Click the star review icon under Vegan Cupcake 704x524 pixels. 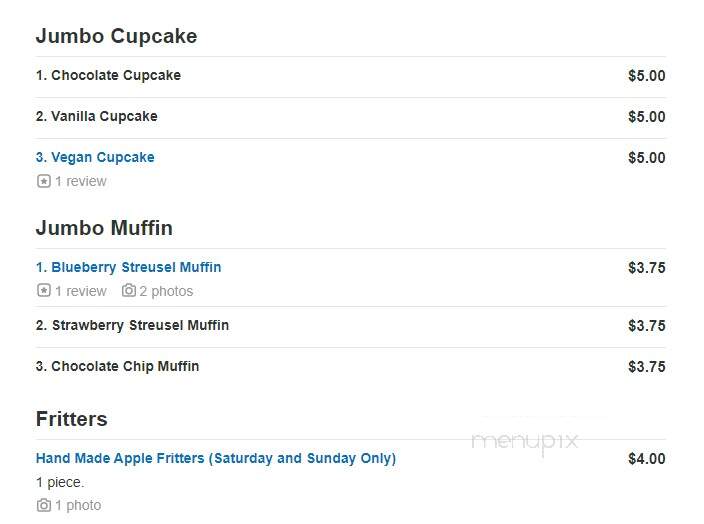[44, 181]
